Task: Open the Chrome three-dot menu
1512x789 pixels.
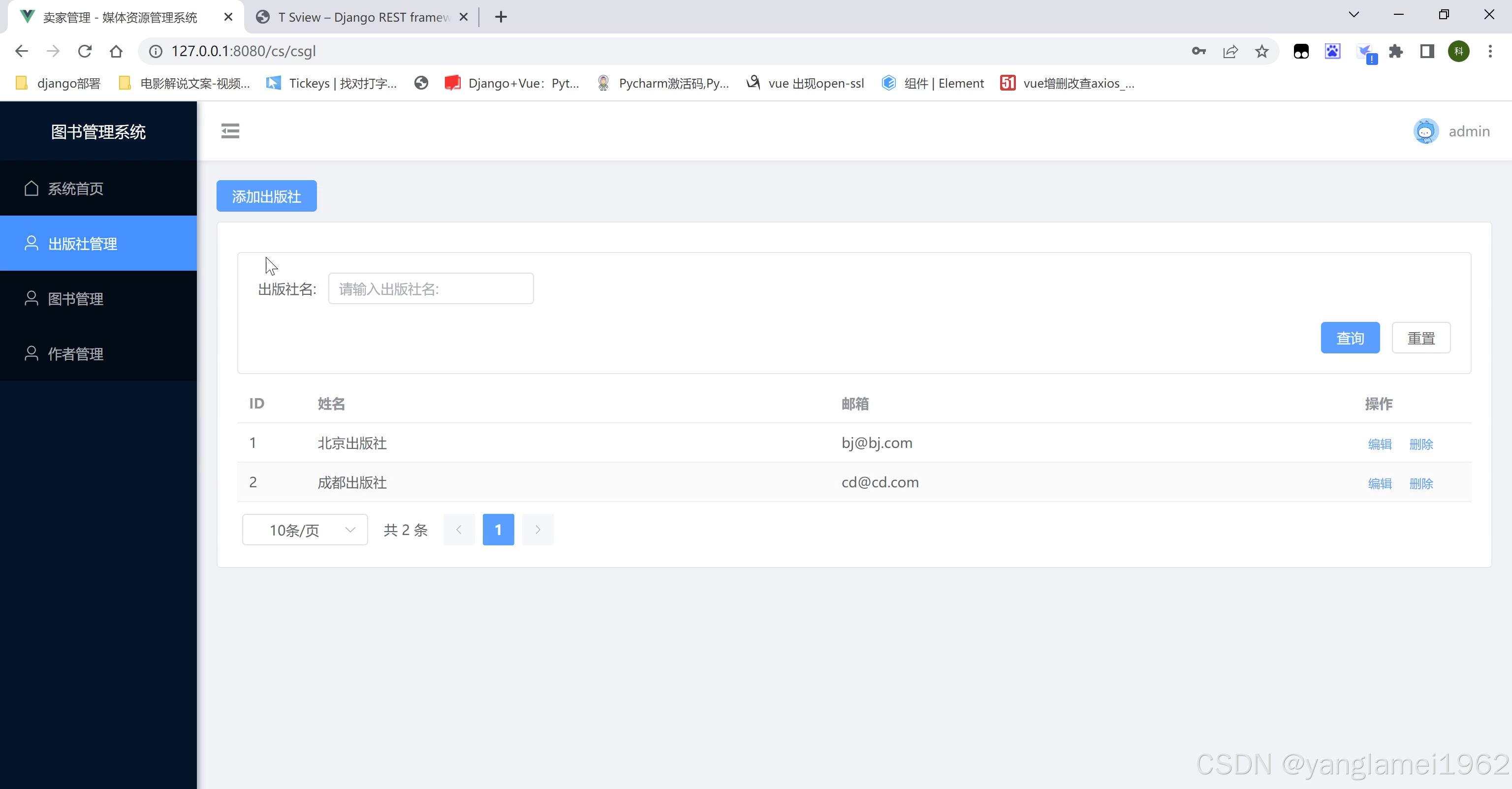Action: [1490, 51]
